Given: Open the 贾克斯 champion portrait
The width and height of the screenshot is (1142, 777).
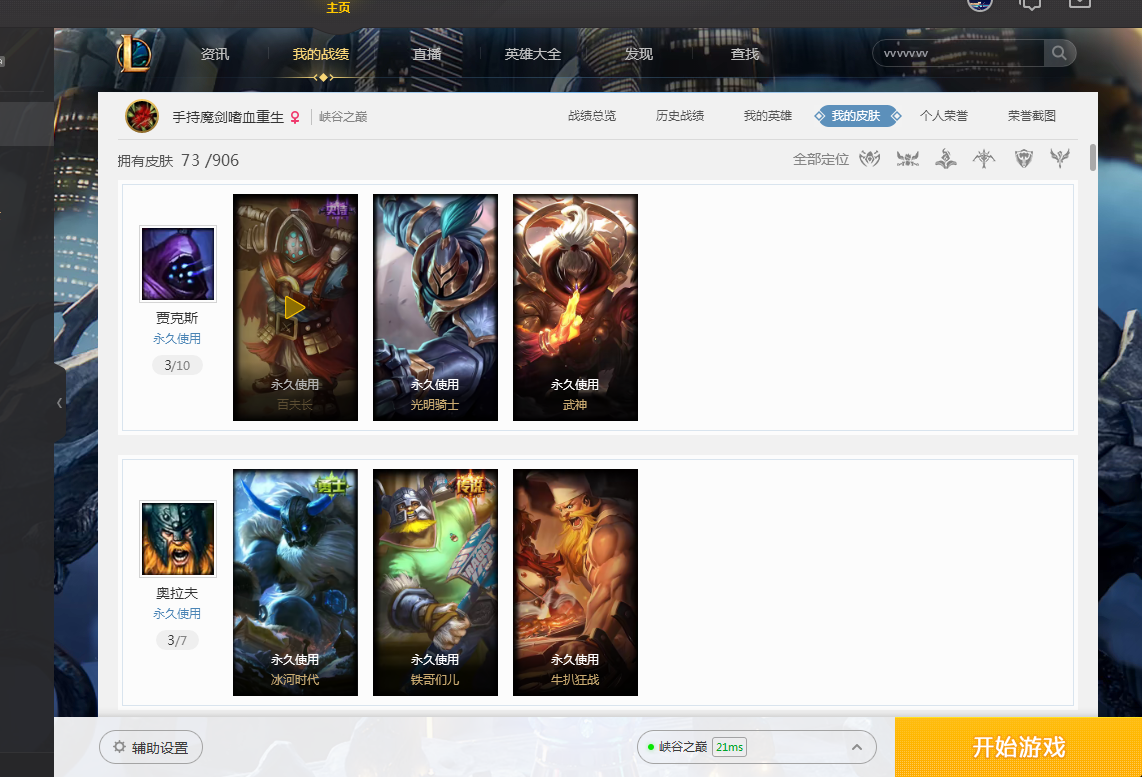Looking at the screenshot, I should pos(178,264).
